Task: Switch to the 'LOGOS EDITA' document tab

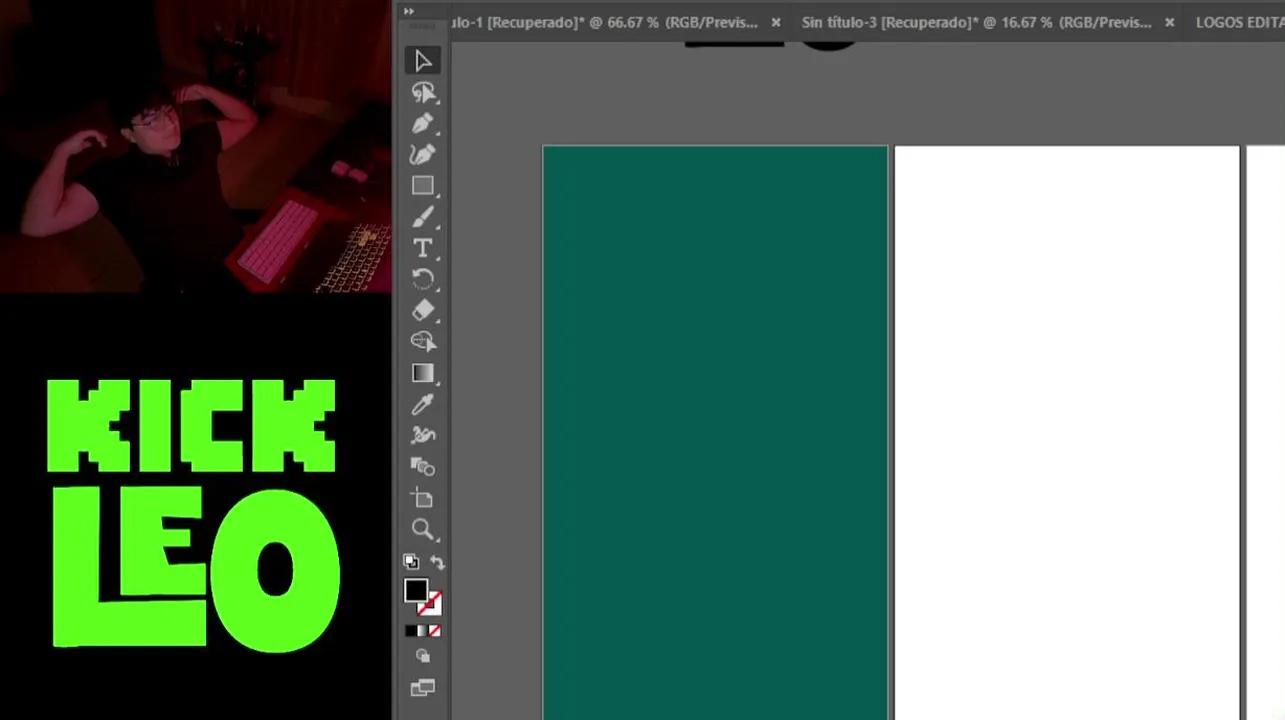Action: point(1239,22)
